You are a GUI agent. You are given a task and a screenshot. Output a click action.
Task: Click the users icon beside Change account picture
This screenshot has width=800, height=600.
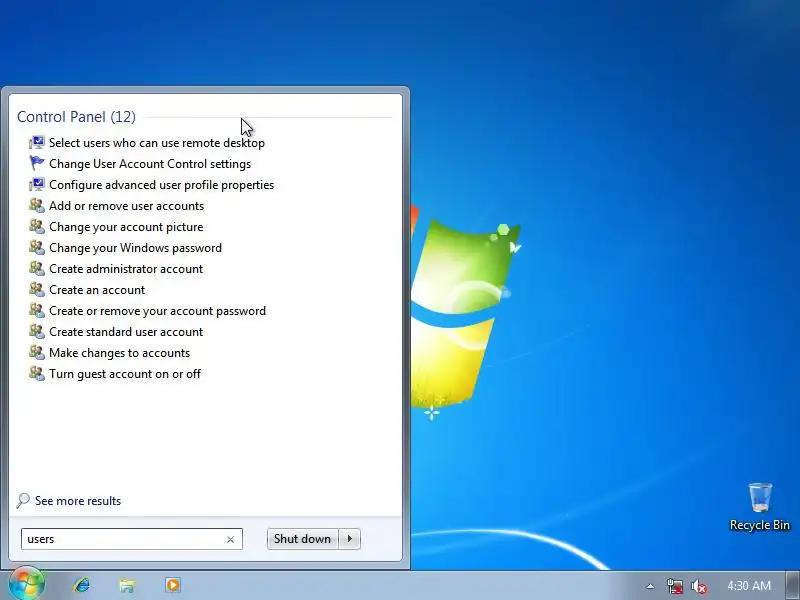37,226
